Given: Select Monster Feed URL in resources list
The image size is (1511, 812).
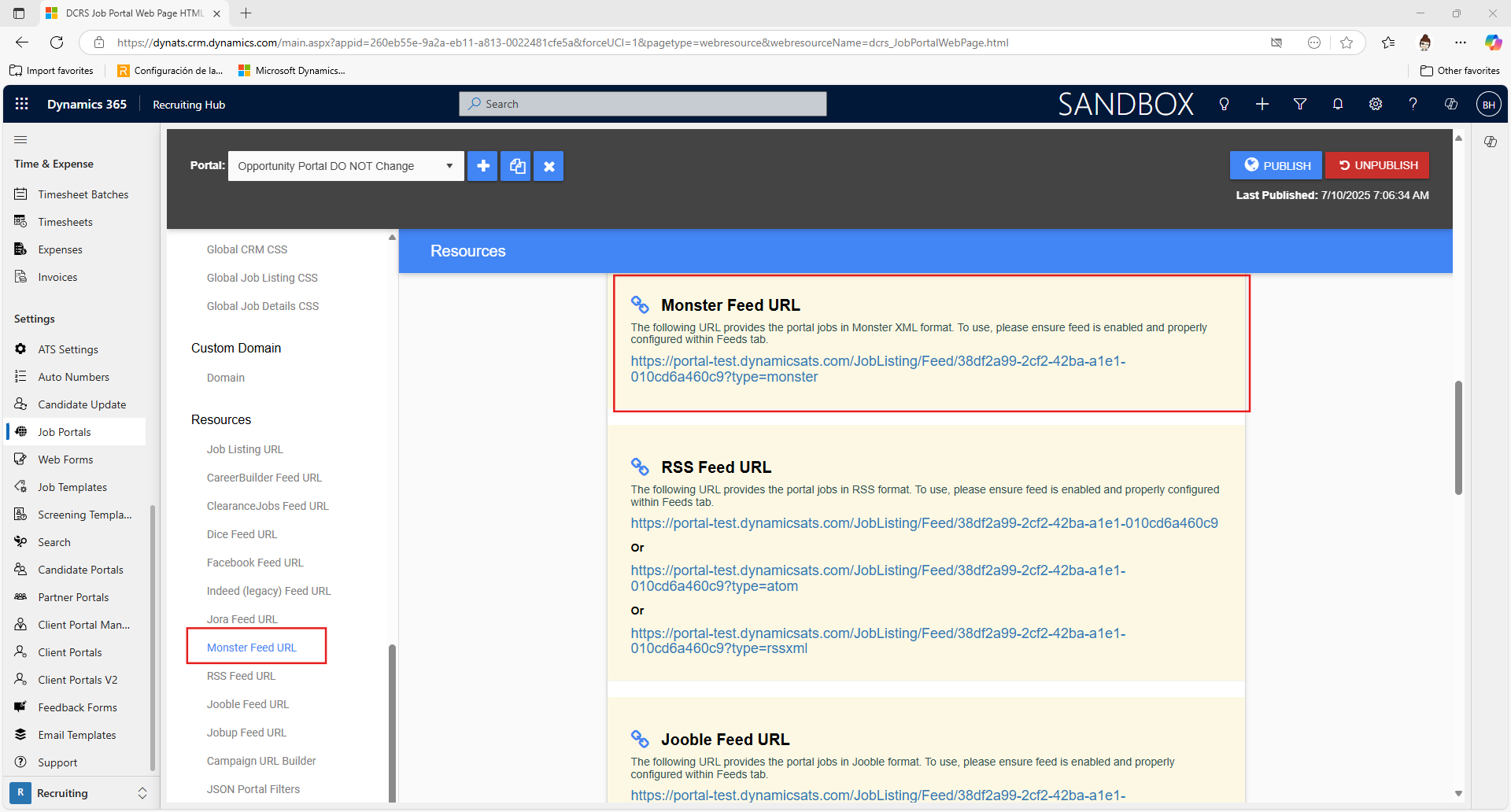Looking at the screenshot, I should click(x=252, y=648).
